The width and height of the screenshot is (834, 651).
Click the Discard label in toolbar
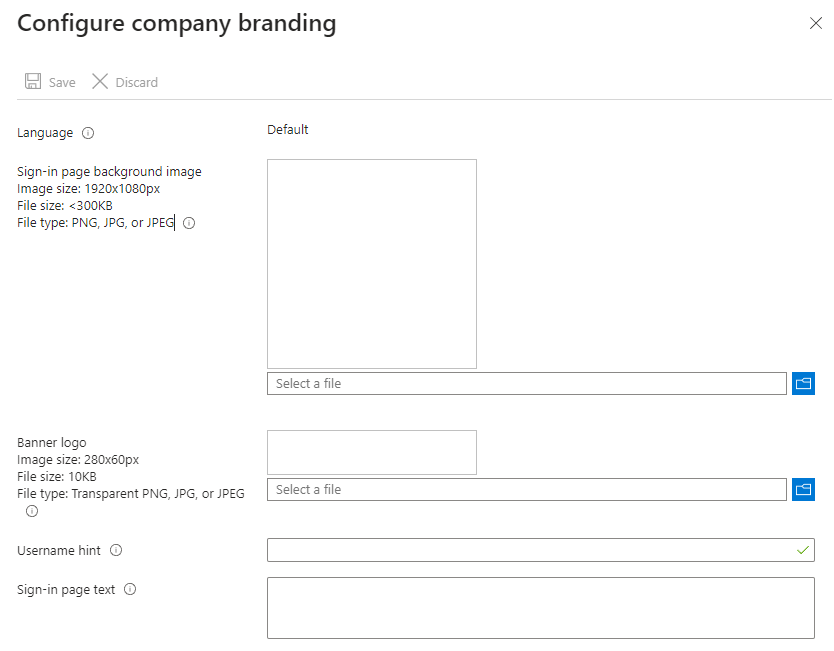coord(137,82)
